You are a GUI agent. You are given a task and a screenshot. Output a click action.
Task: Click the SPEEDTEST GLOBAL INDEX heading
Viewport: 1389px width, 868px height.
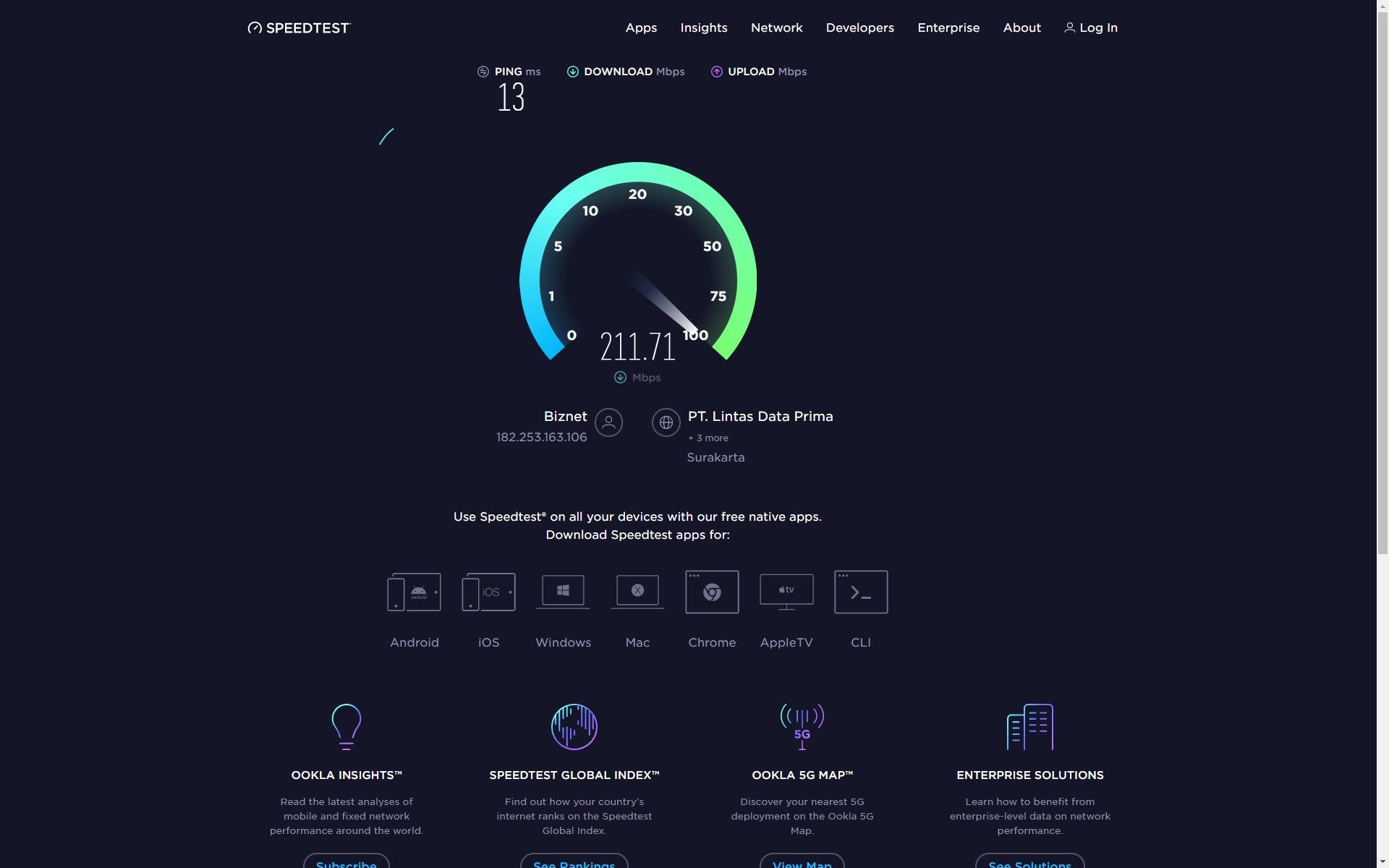pyautogui.click(x=574, y=775)
